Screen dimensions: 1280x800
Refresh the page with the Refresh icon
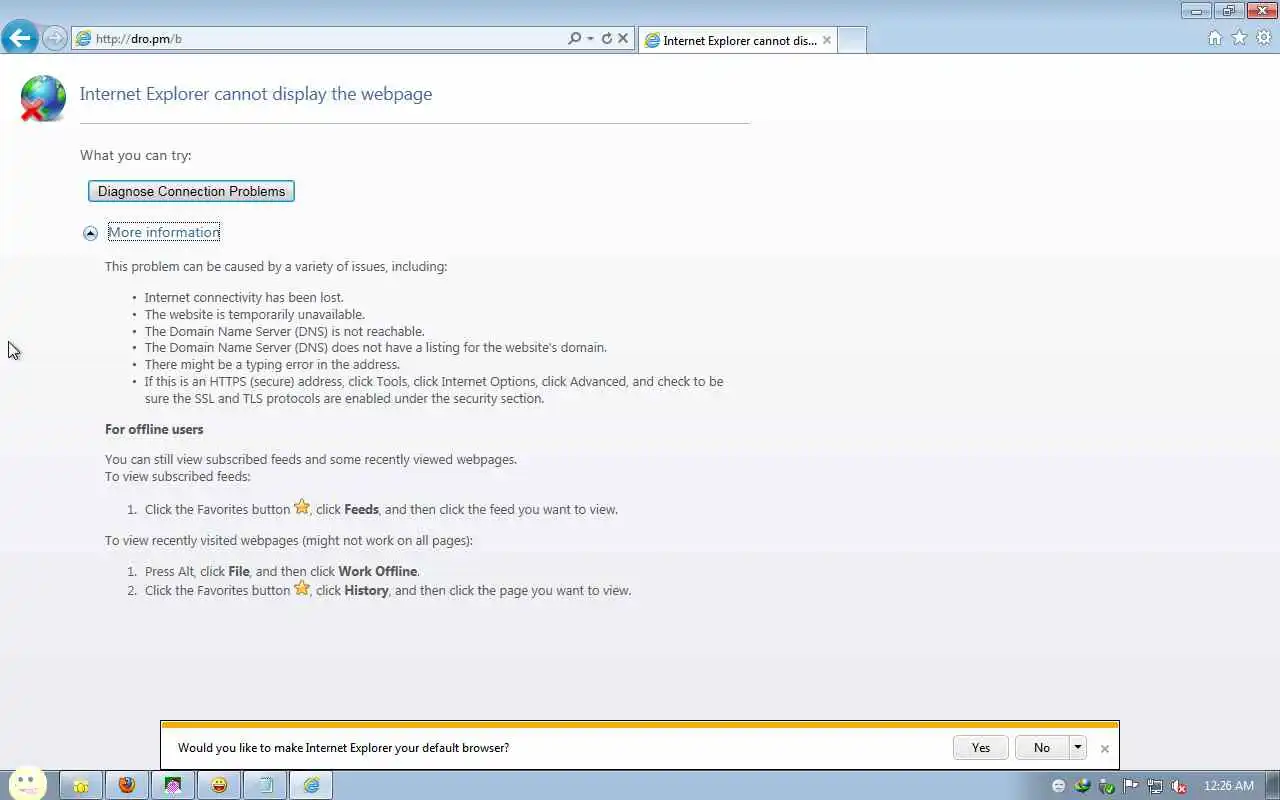coord(606,39)
